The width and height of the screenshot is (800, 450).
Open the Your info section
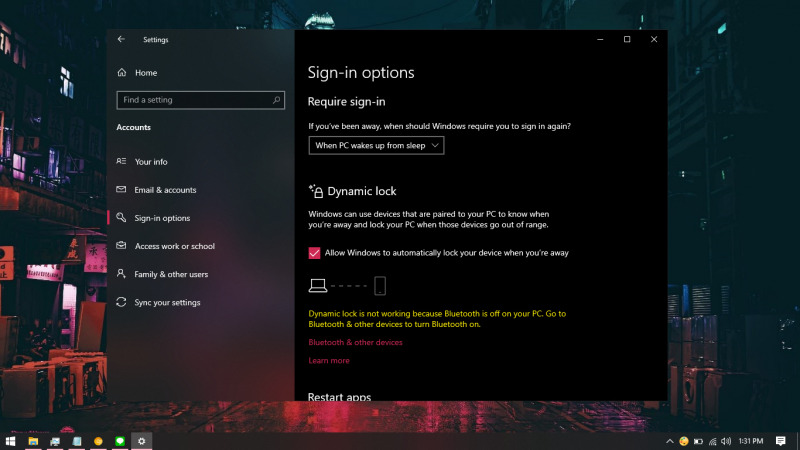point(151,162)
